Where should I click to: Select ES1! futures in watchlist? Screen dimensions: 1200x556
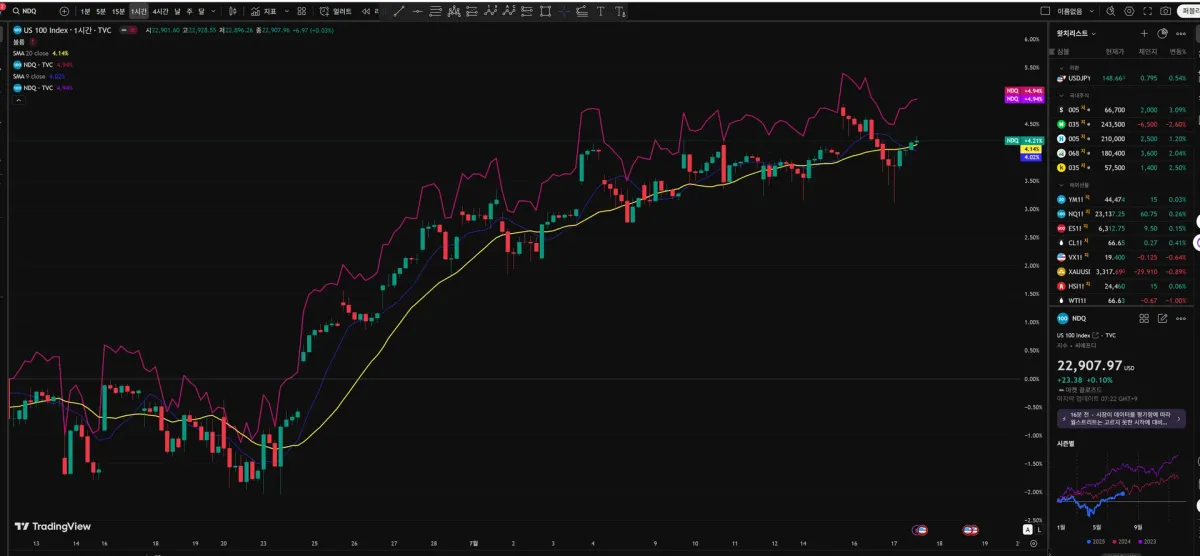tap(1121, 228)
